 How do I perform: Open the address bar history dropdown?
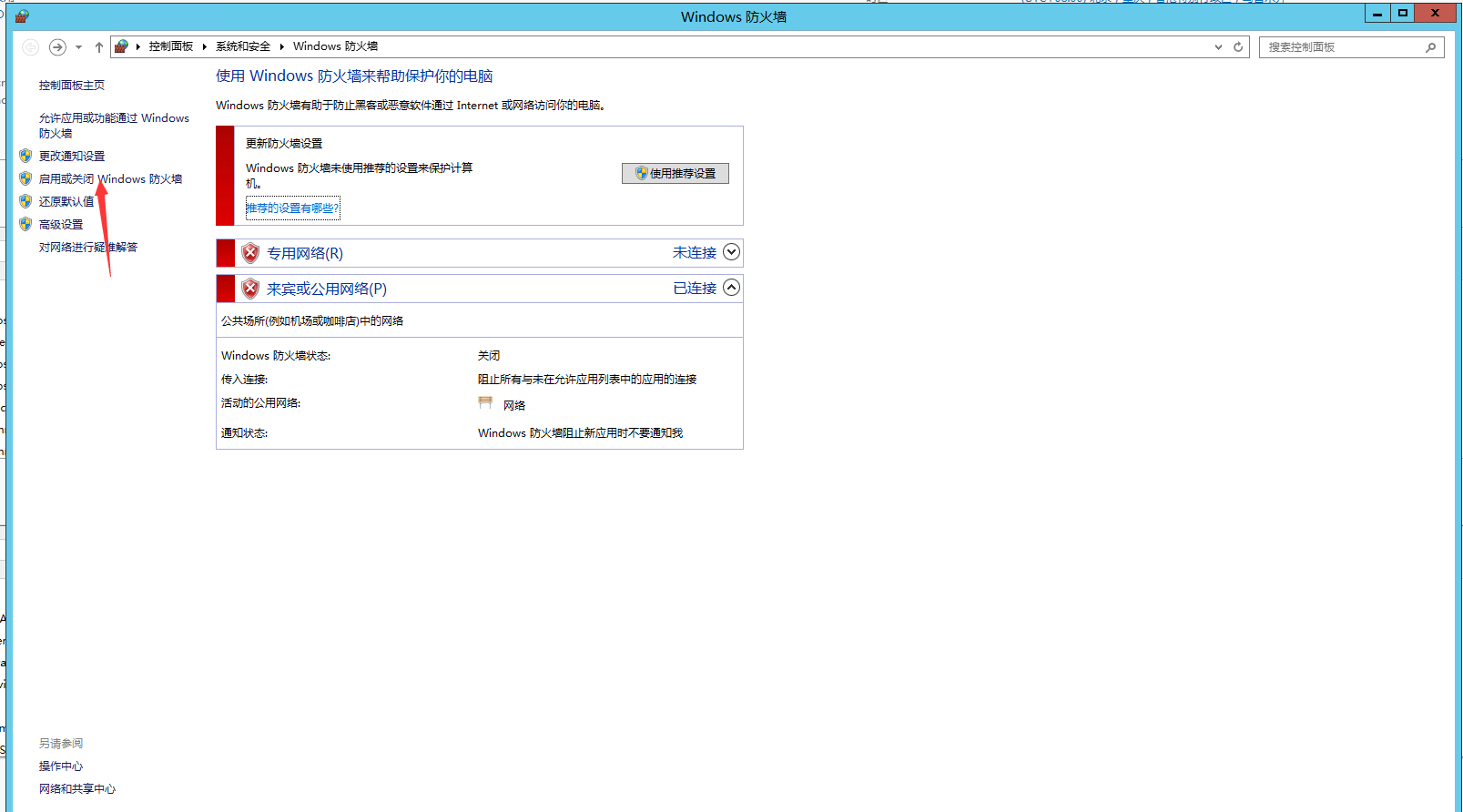[1218, 47]
